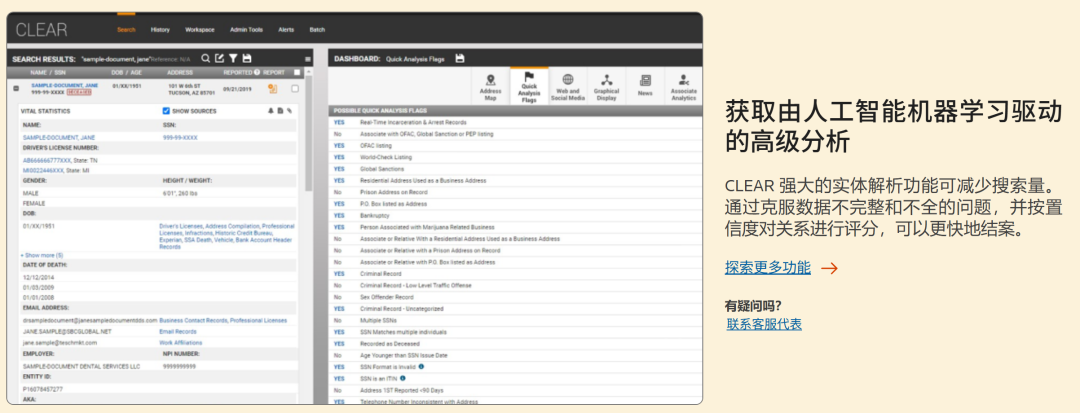
Task: Expand the '+ Show more (5)' DOB entries
Action: click(x=42, y=255)
